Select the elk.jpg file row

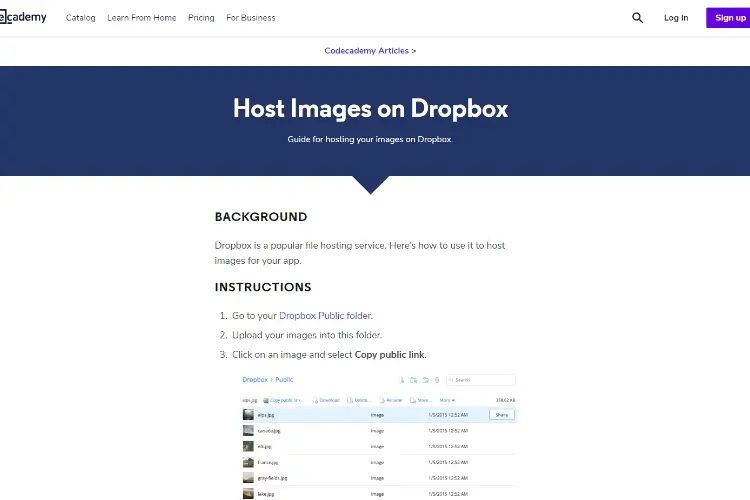pyautogui.click(x=379, y=446)
